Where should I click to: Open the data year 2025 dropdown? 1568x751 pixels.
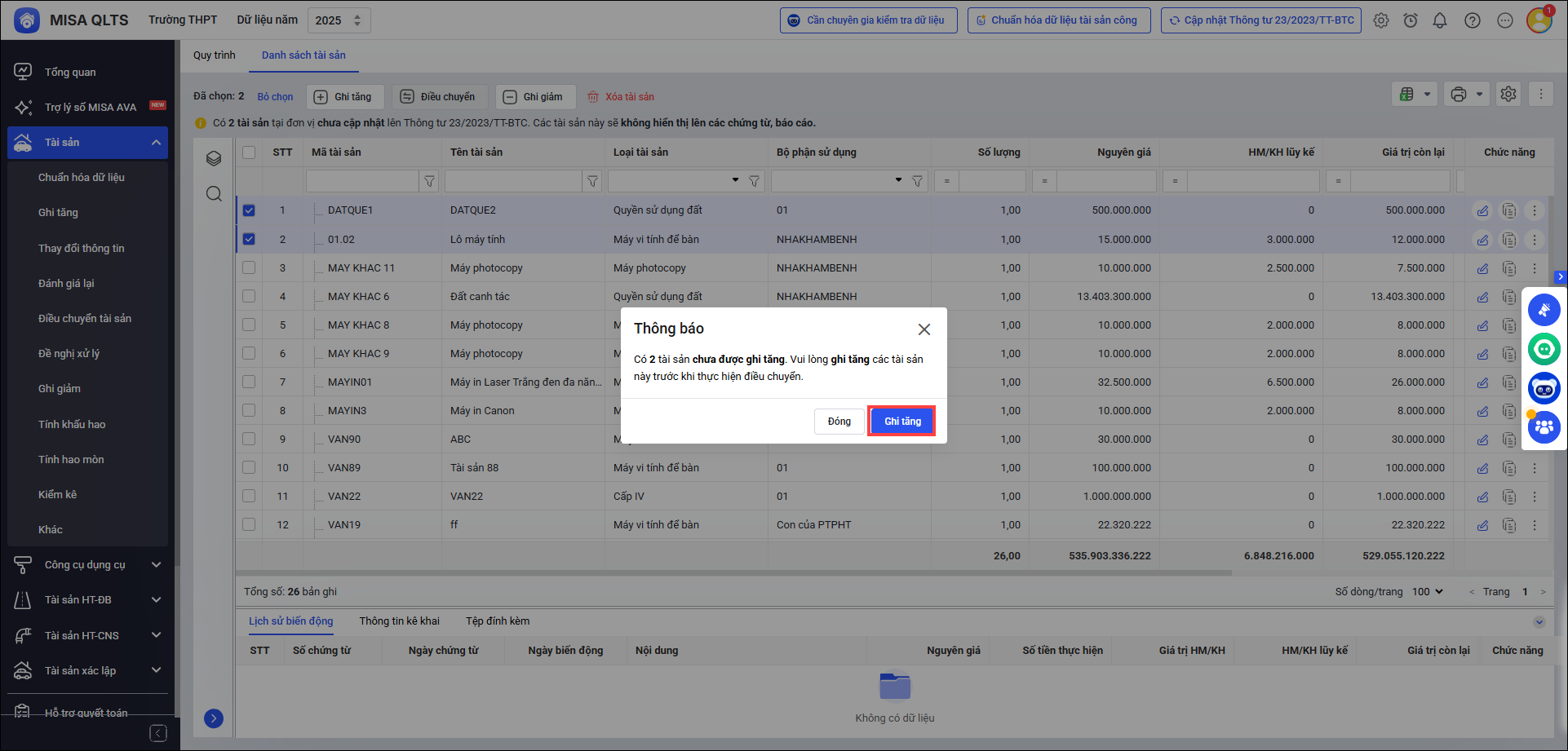(339, 20)
